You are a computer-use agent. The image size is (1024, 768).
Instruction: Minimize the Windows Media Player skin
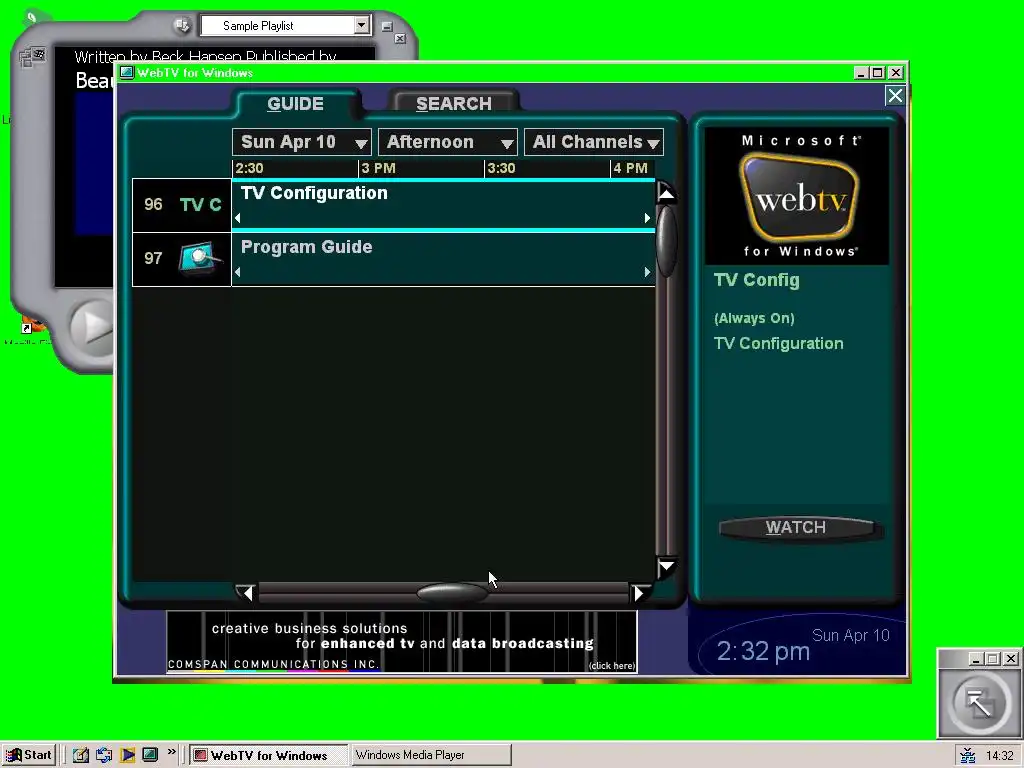tap(387, 26)
